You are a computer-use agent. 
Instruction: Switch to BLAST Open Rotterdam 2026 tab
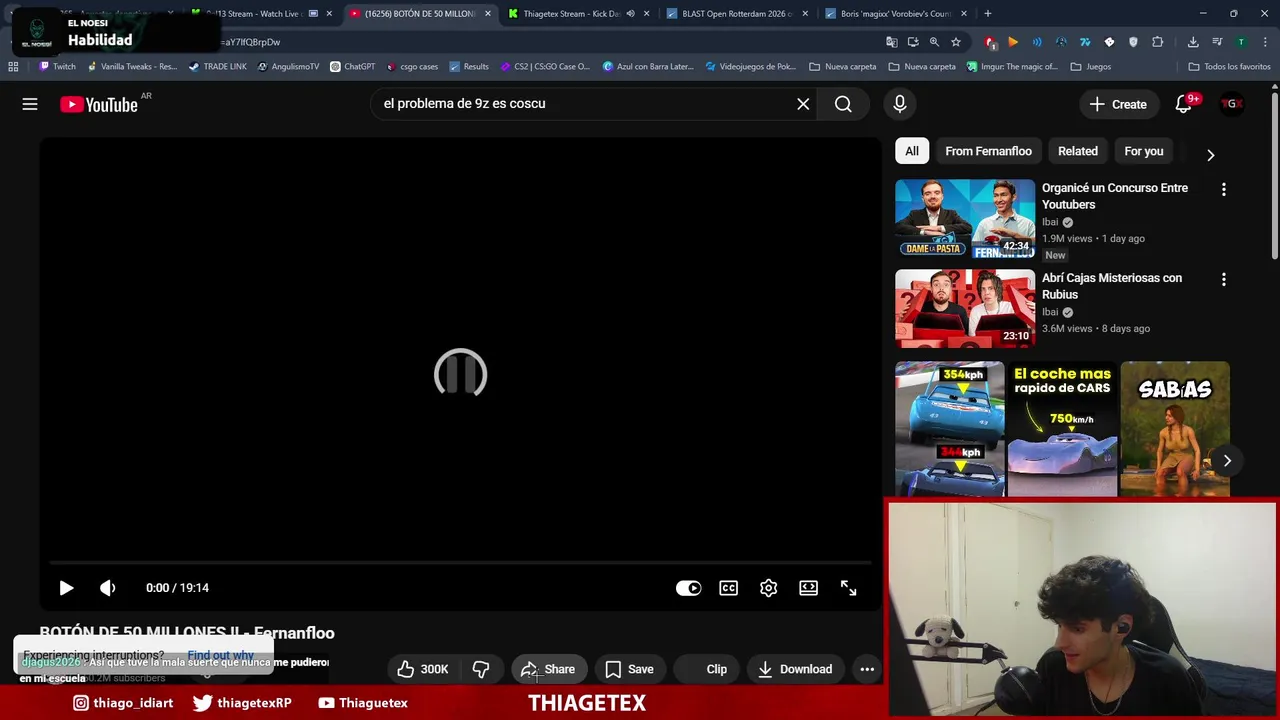[x=736, y=13]
